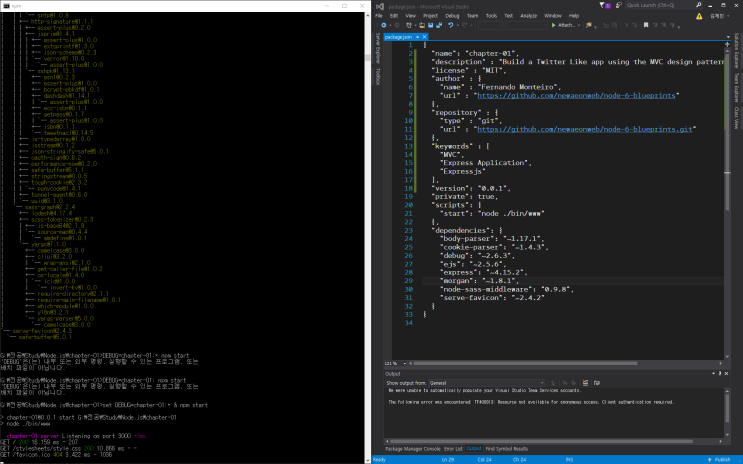This screenshot has width=743, height=464.
Task: Open the Show output from General dropdown
Action: [487, 383]
